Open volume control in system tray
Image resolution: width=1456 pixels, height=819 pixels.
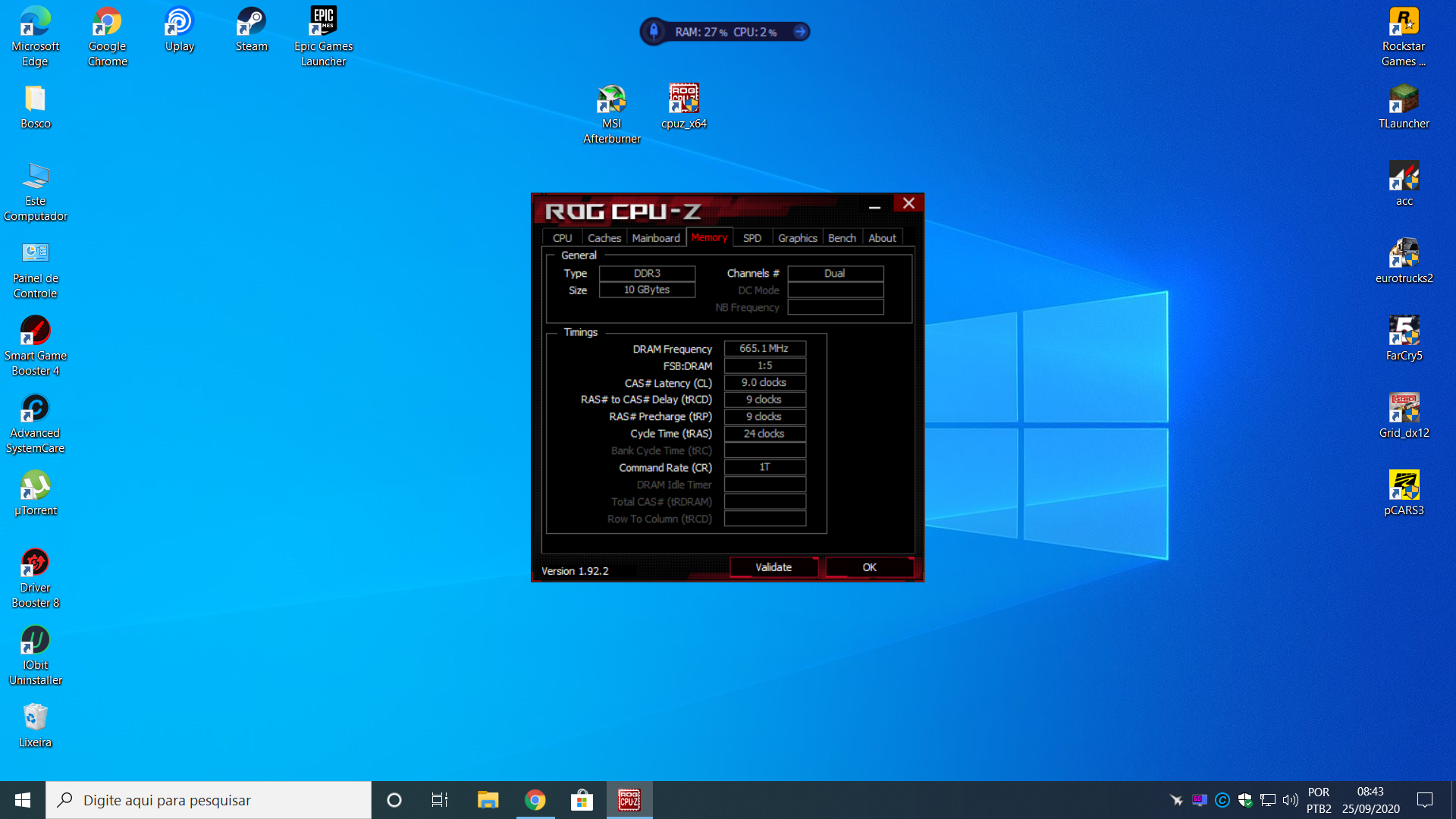(x=1290, y=800)
